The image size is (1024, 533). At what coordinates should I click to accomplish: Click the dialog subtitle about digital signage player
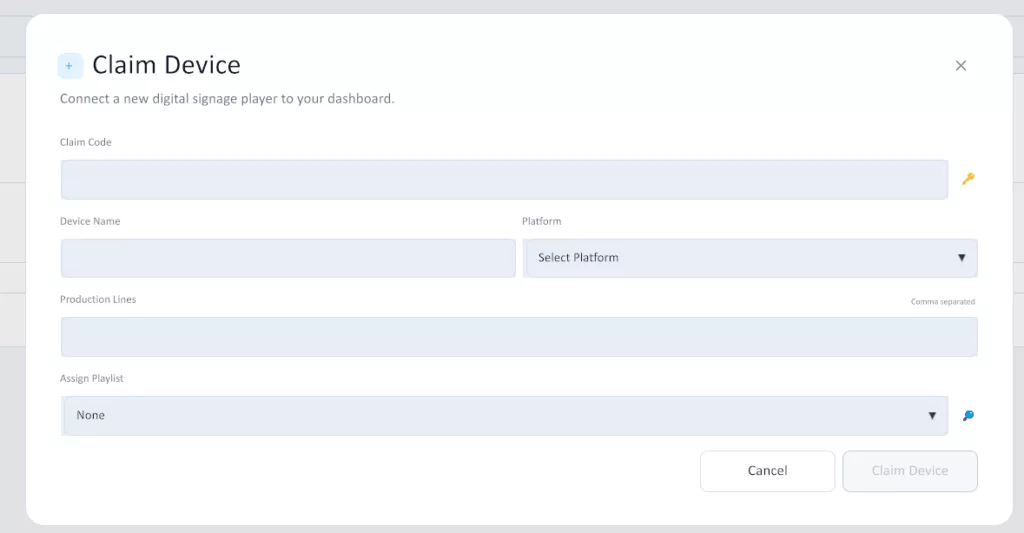tap(227, 99)
